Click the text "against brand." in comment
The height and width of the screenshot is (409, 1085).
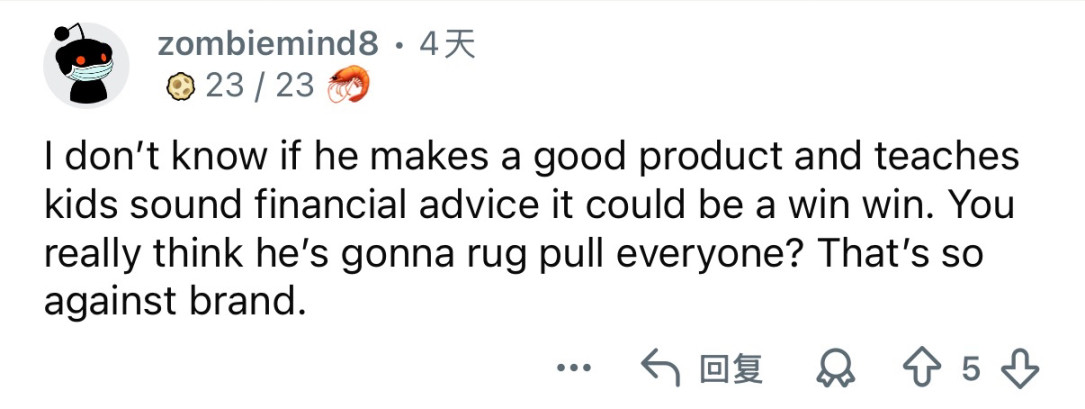click(172, 299)
